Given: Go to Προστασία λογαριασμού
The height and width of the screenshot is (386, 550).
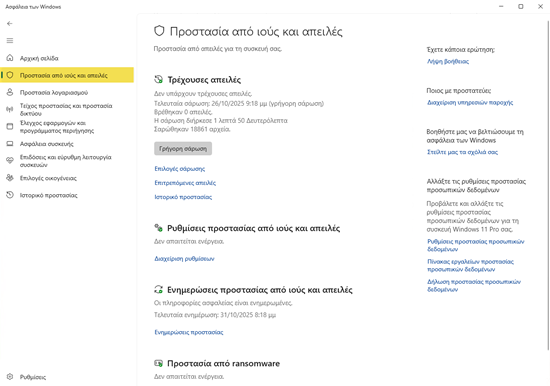Looking at the screenshot, I should [x=67, y=92].
